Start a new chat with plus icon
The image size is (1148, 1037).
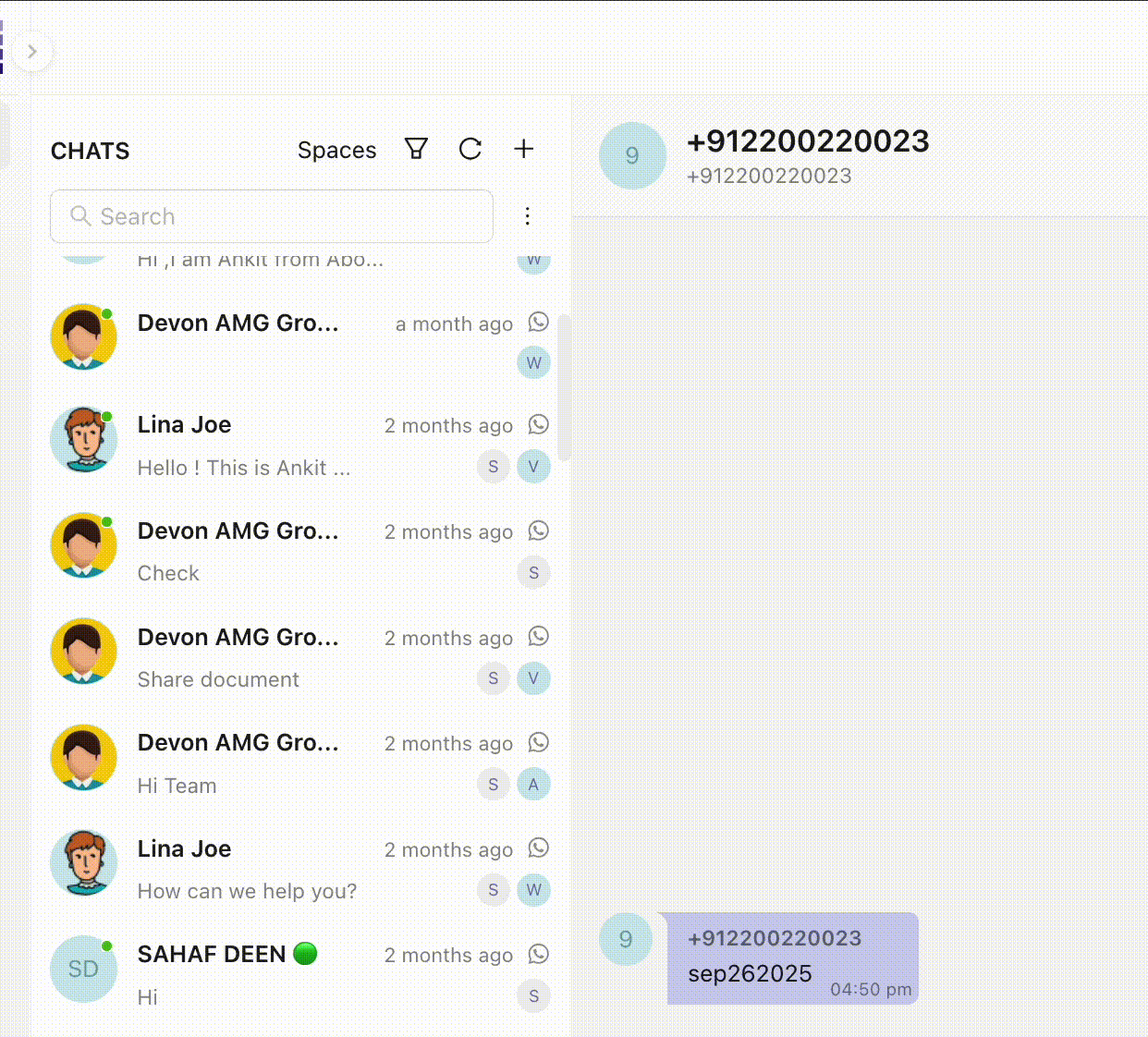pyautogui.click(x=523, y=149)
